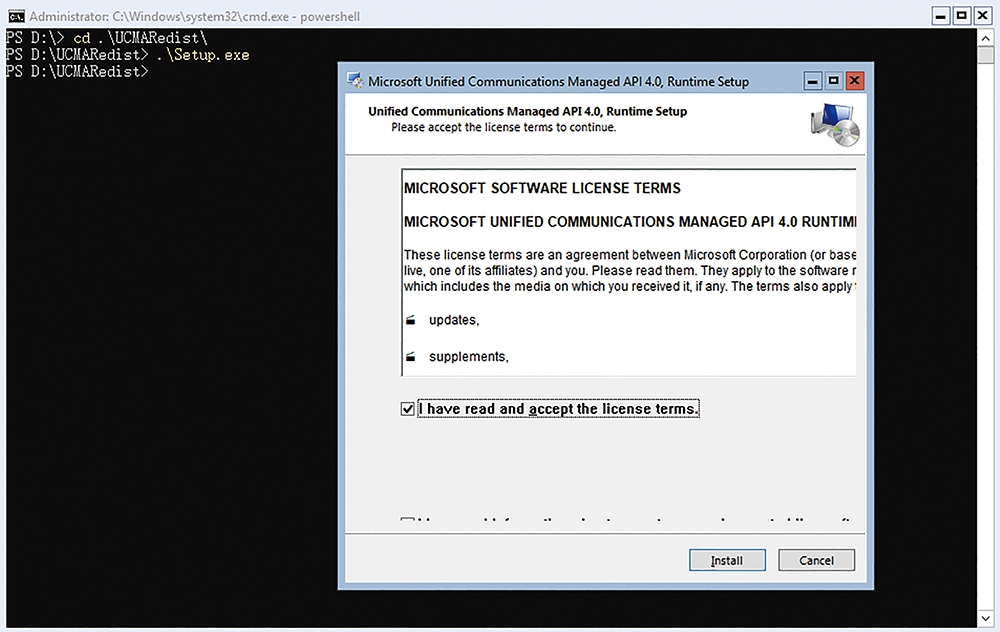Image resolution: width=1000 pixels, height=632 pixels.
Task: Click 'Please accept the license terms to continue.'
Action: (504, 128)
